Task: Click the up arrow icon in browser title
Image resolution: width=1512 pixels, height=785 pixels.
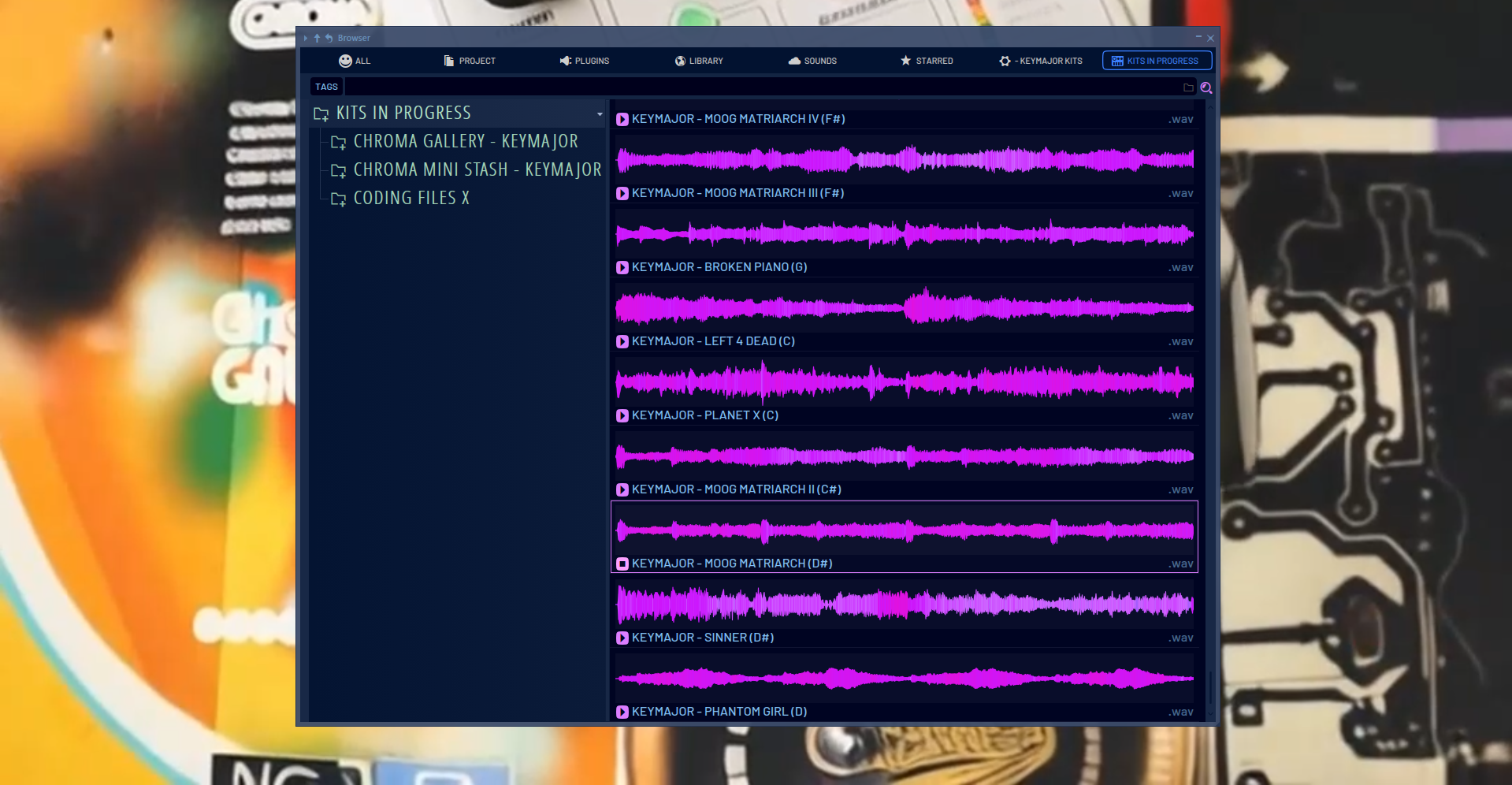Action: [x=317, y=38]
